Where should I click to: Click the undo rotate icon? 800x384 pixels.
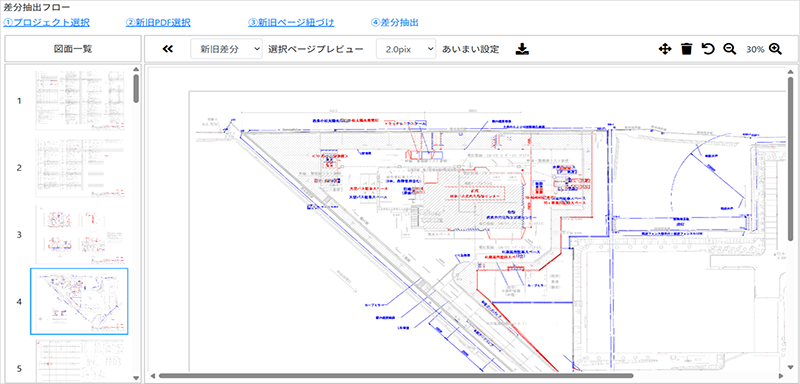(708, 49)
